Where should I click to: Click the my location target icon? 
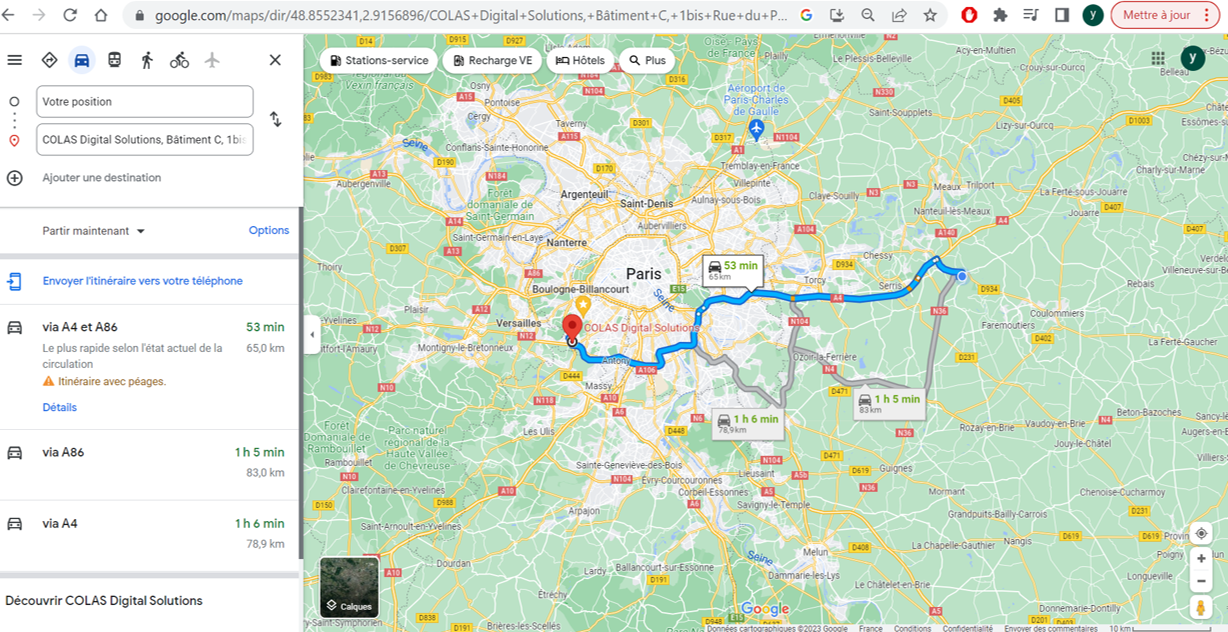1201,534
